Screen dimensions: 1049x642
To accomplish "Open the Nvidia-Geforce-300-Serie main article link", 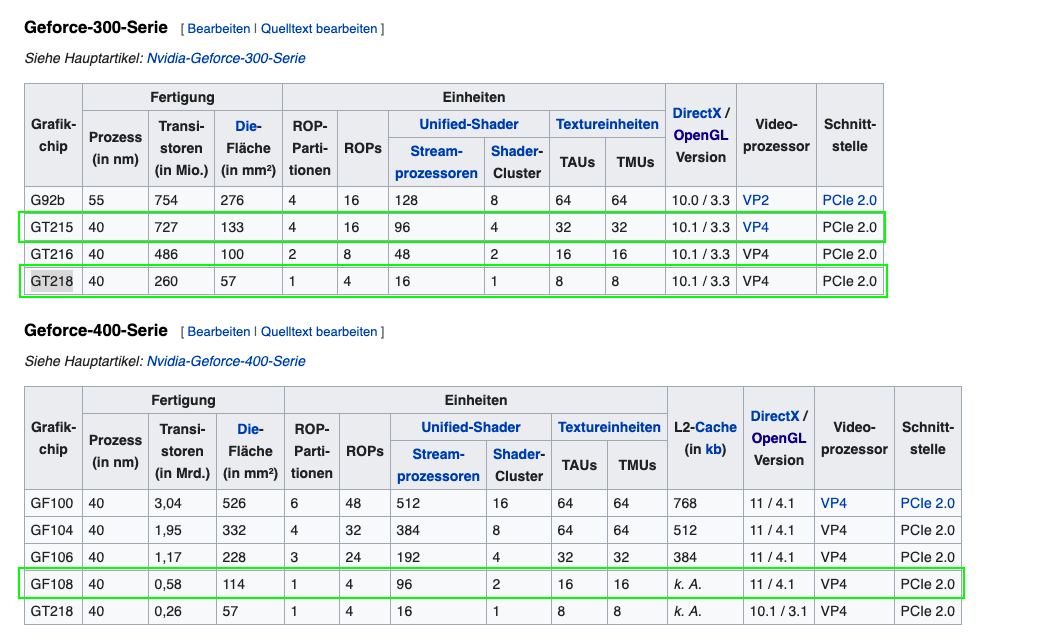I will 226,58.
